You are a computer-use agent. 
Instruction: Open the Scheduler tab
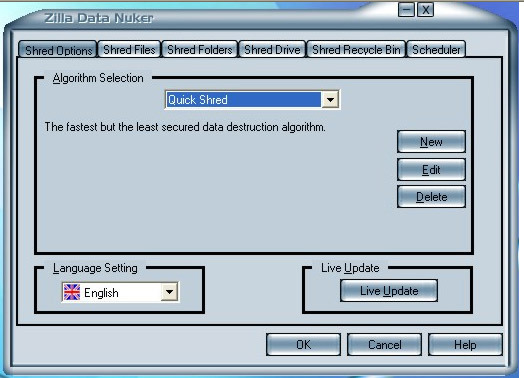(436, 49)
